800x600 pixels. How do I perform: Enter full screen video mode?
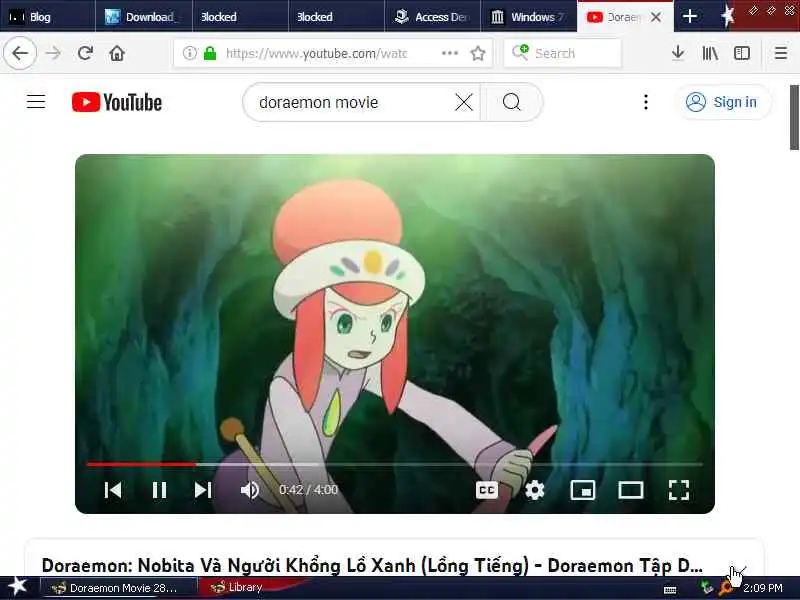679,490
